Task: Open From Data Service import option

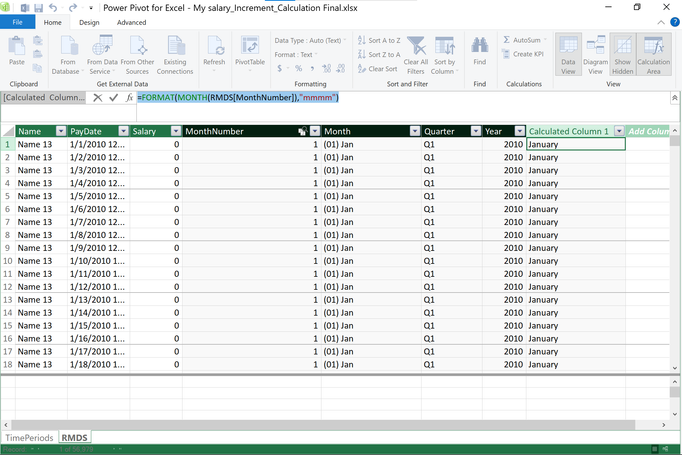Action: pyautogui.click(x=102, y=55)
